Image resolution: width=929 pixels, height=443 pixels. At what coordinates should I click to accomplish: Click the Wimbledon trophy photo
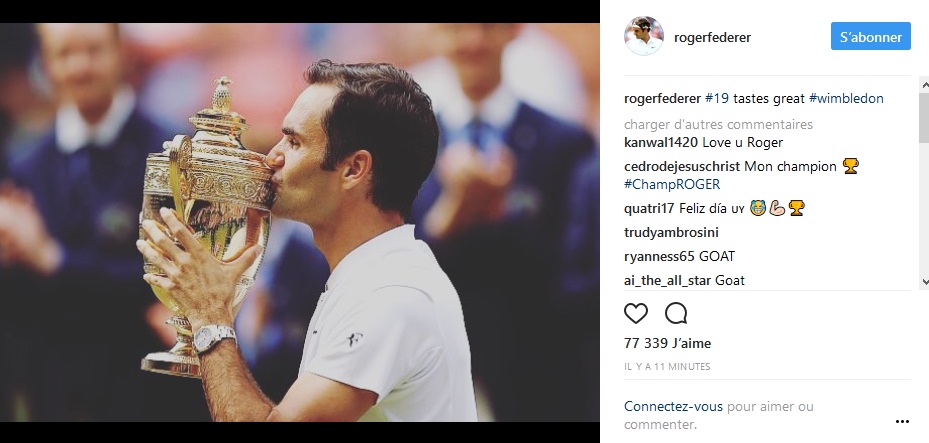pyautogui.click(x=299, y=222)
